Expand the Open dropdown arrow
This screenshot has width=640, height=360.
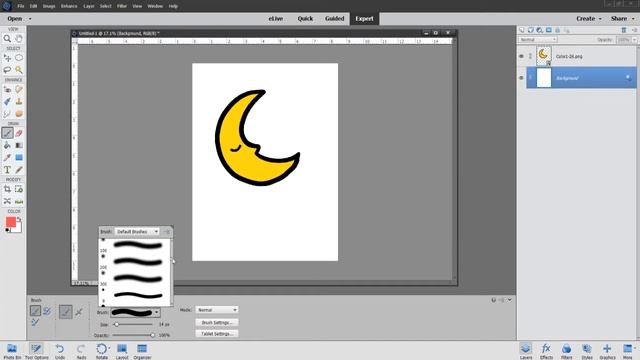(30, 19)
